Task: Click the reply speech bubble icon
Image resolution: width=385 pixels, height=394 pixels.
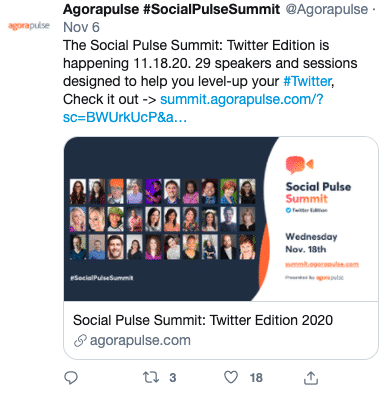Action: point(71,378)
